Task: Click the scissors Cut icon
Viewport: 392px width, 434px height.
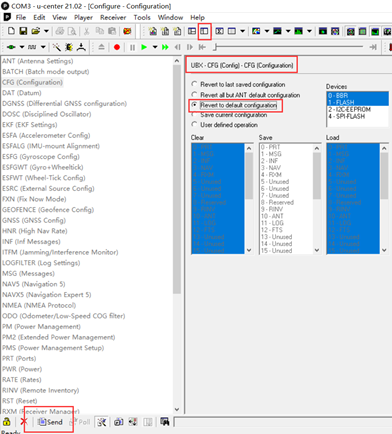Action: [x=86, y=31]
